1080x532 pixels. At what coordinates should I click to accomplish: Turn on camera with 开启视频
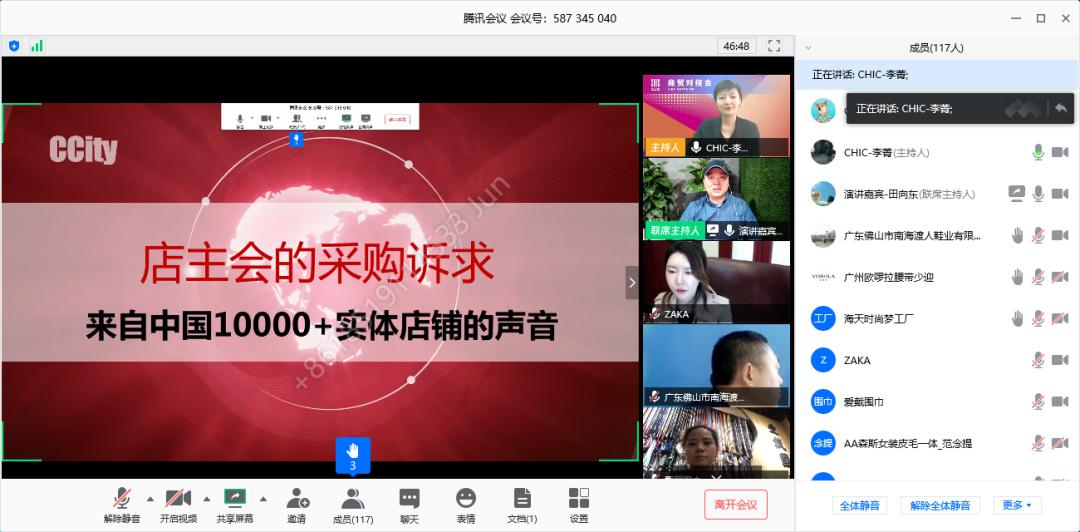point(178,505)
